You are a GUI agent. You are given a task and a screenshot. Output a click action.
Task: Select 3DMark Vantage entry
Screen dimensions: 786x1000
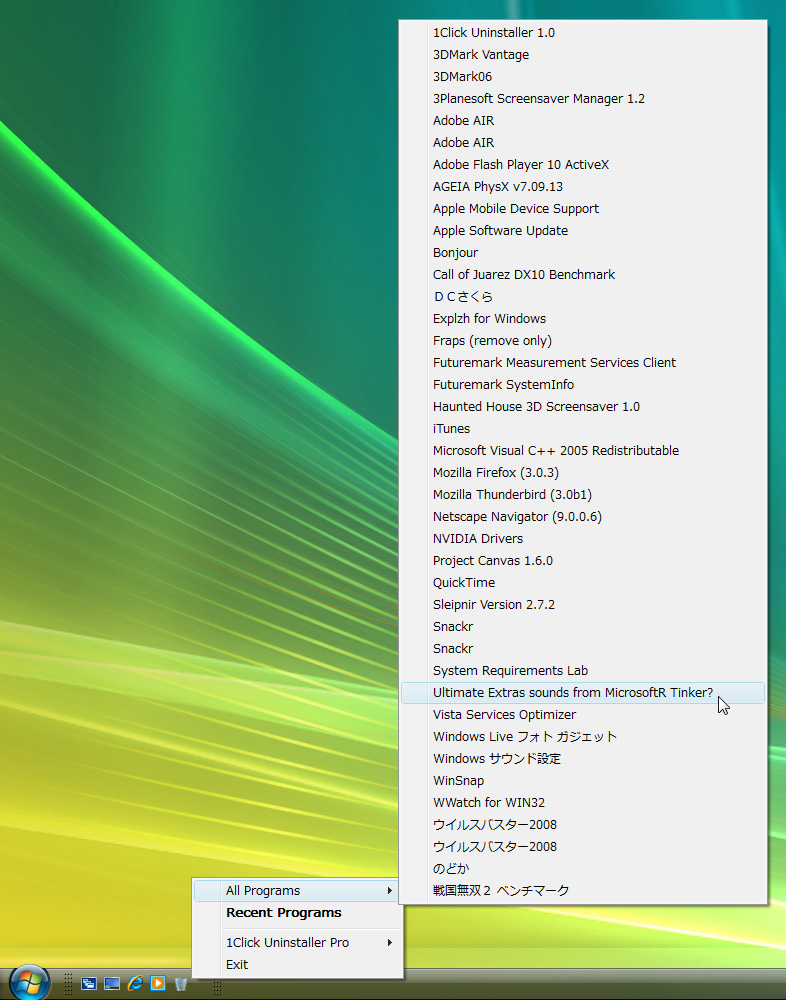click(x=582, y=55)
